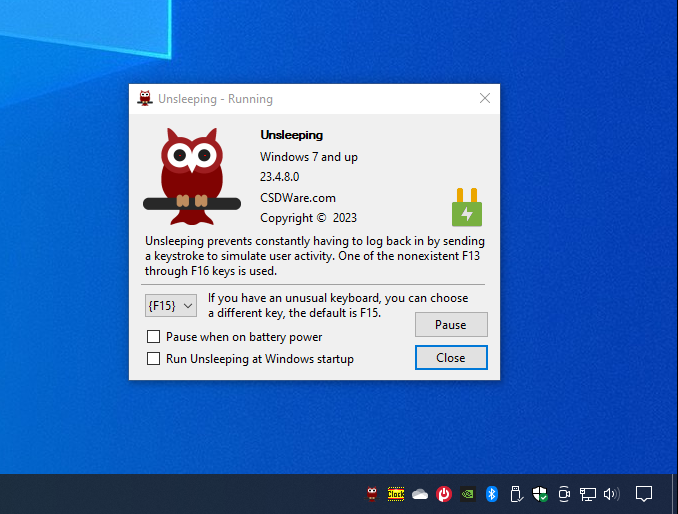This screenshot has width=678, height=514.
Task: Open OneDrive cloud icon in system tray
Action: [420, 494]
